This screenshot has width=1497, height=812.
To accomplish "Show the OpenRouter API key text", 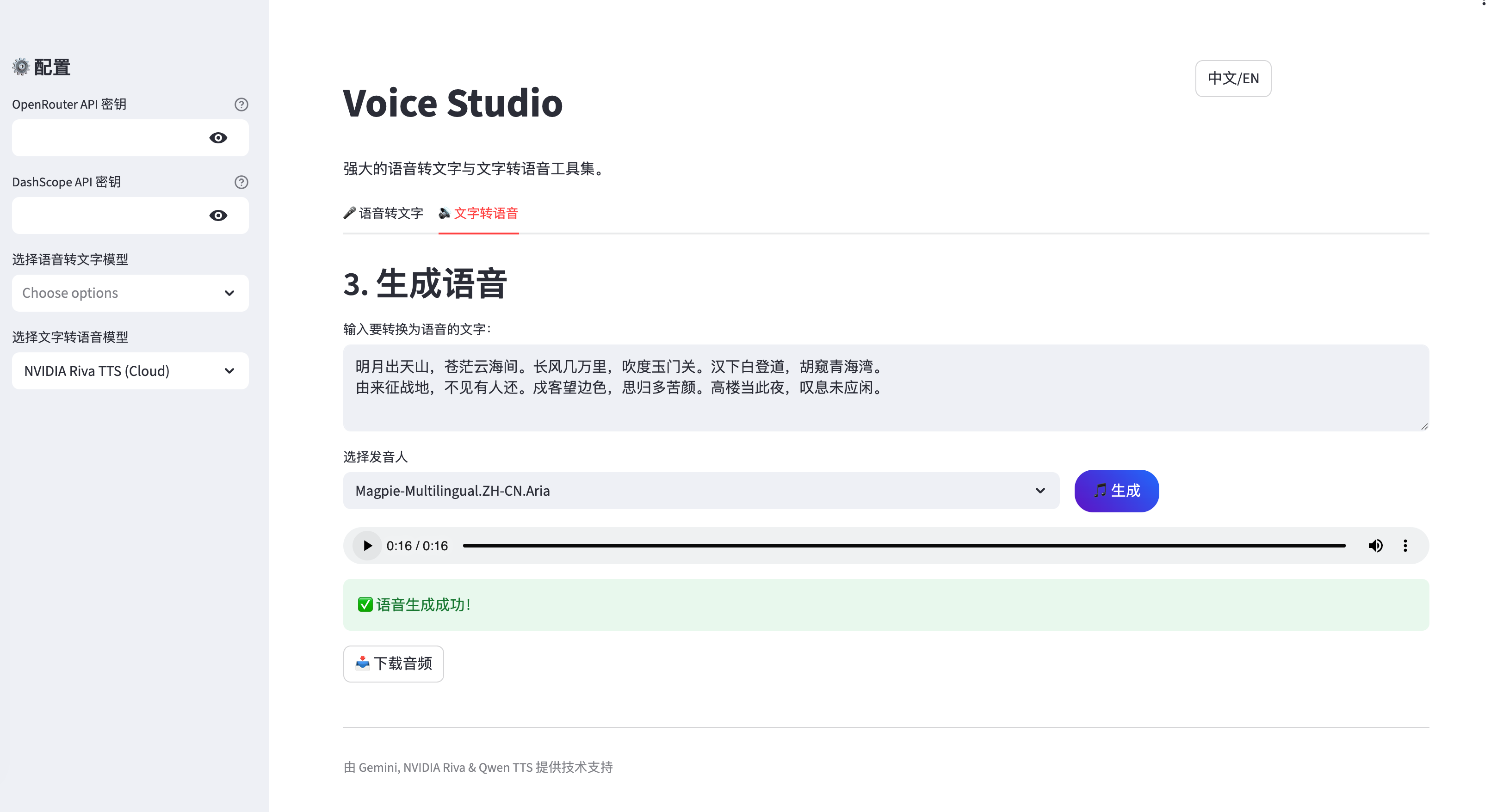I will (x=218, y=138).
